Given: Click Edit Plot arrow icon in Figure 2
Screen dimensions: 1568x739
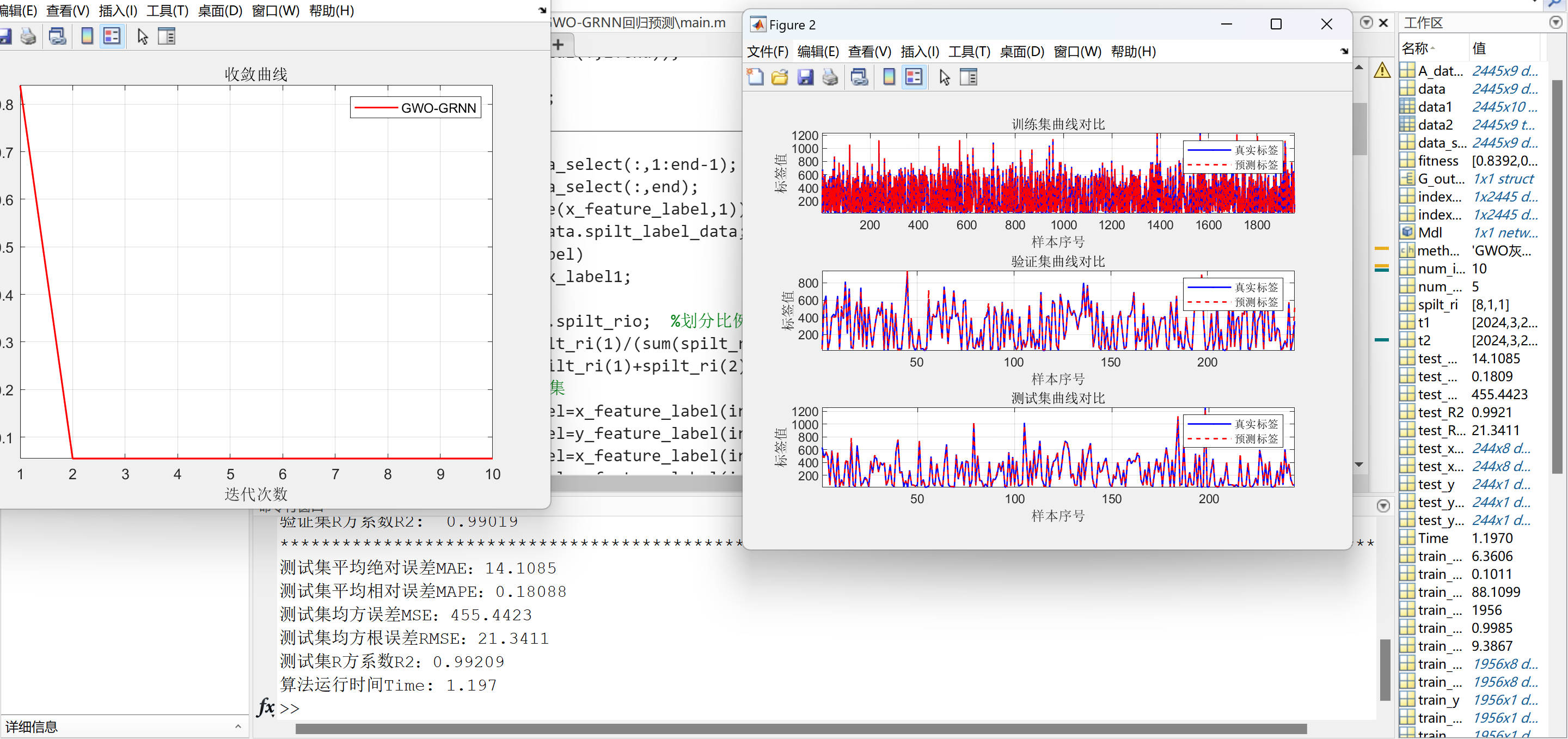Looking at the screenshot, I should click(x=944, y=77).
